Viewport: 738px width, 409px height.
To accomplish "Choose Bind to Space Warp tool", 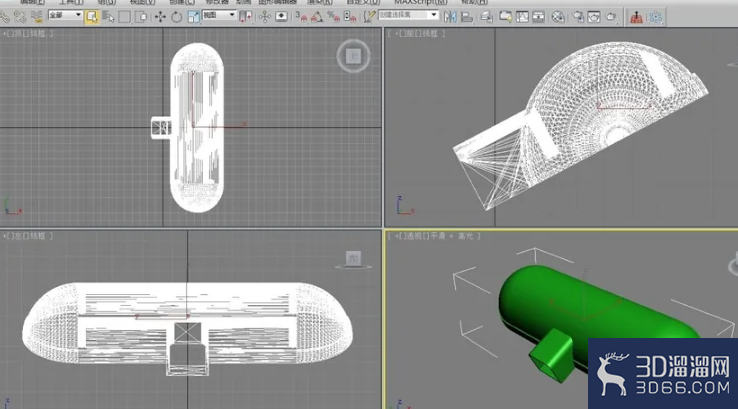I will click(x=36, y=17).
